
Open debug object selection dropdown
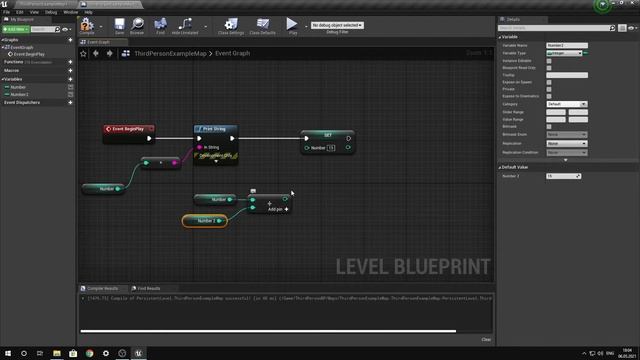(x=337, y=25)
